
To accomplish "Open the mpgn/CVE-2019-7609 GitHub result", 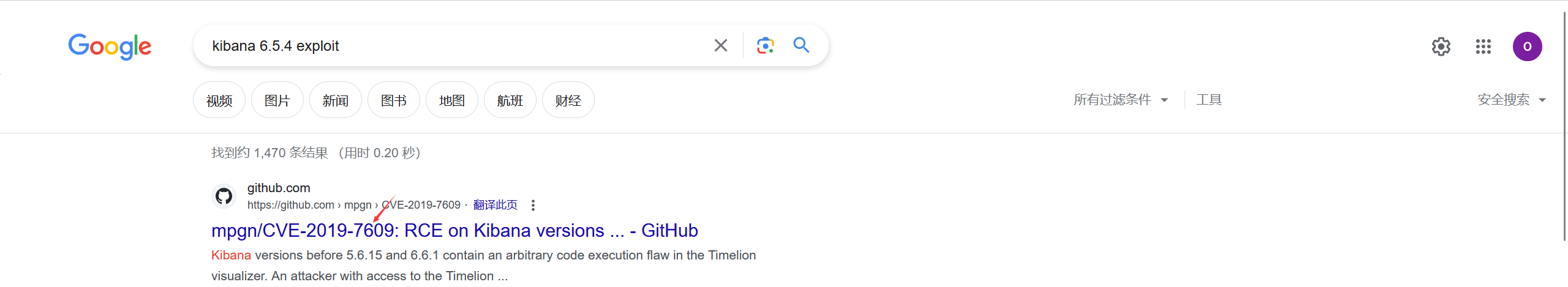I will tap(454, 231).
